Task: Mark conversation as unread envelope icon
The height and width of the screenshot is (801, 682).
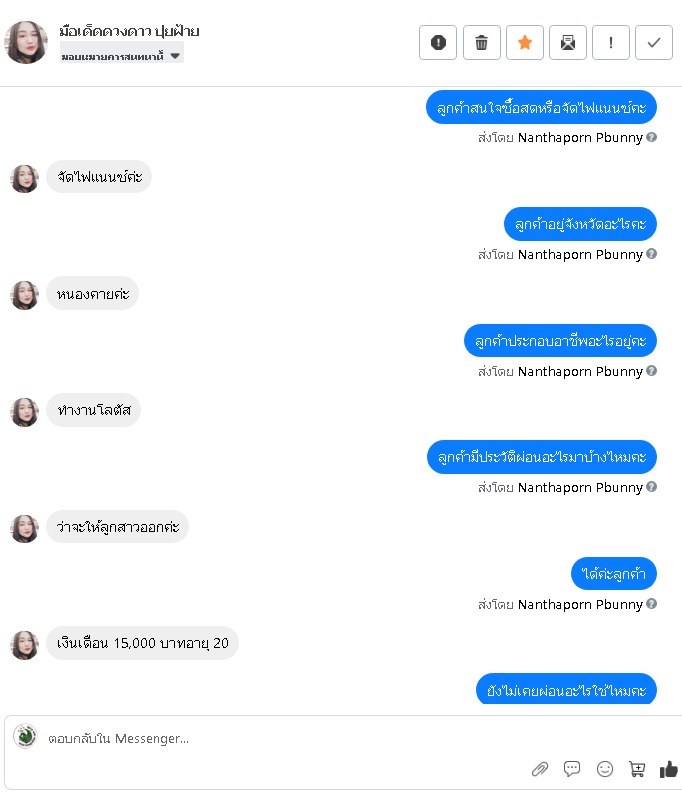Action: coord(568,42)
